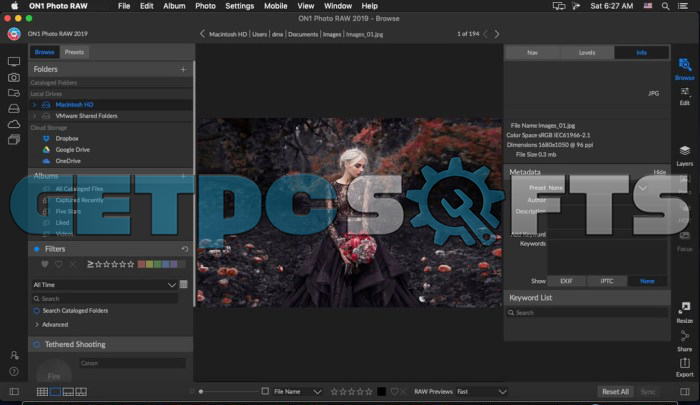Switch to compare view

click(81, 392)
